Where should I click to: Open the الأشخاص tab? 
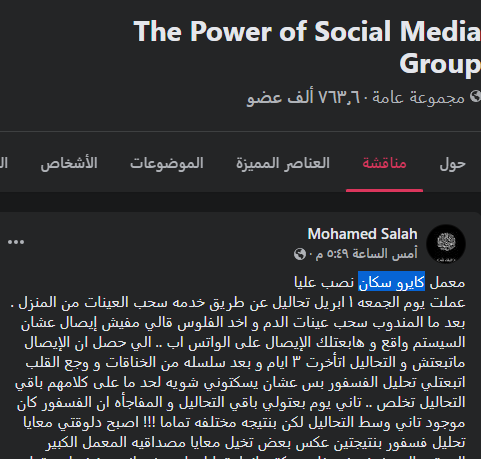pyautogui.click(x=69, y=164)
